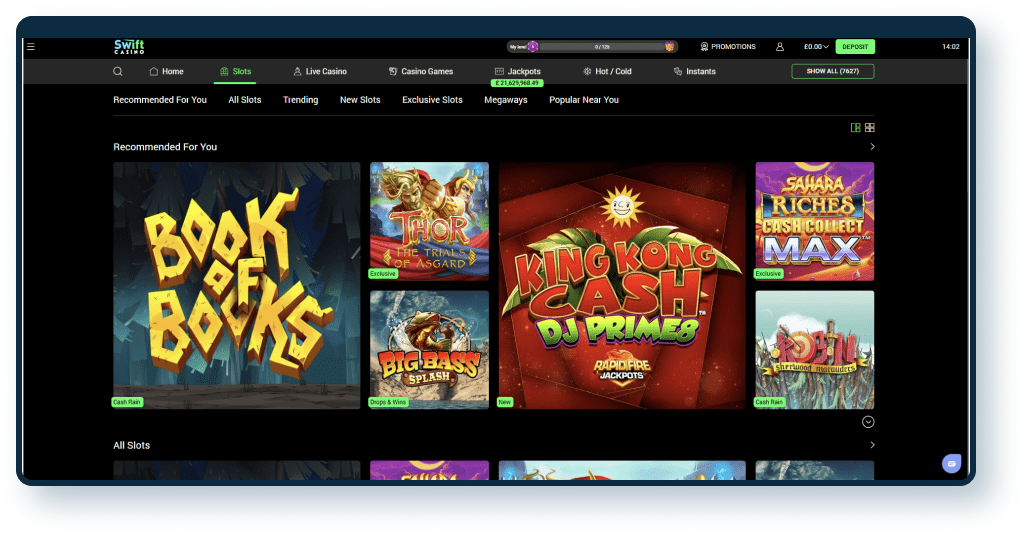Screen dimensions: 1024x534
Task: Open the Jackpots tab
Action: point(517,71)
